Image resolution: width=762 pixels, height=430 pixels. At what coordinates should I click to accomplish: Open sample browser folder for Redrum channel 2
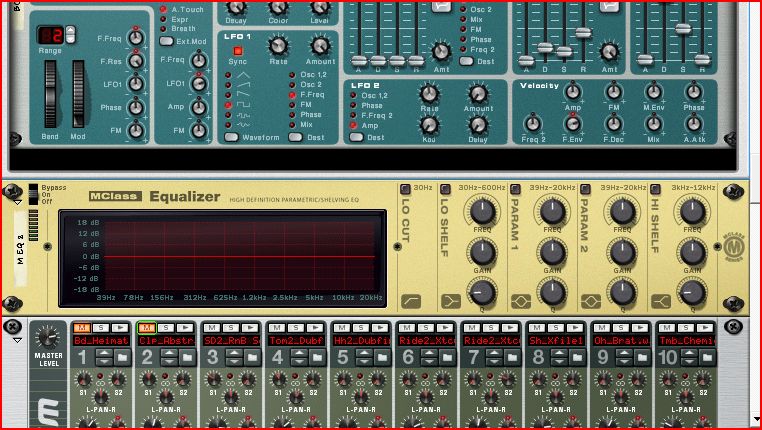coord(188,358)
